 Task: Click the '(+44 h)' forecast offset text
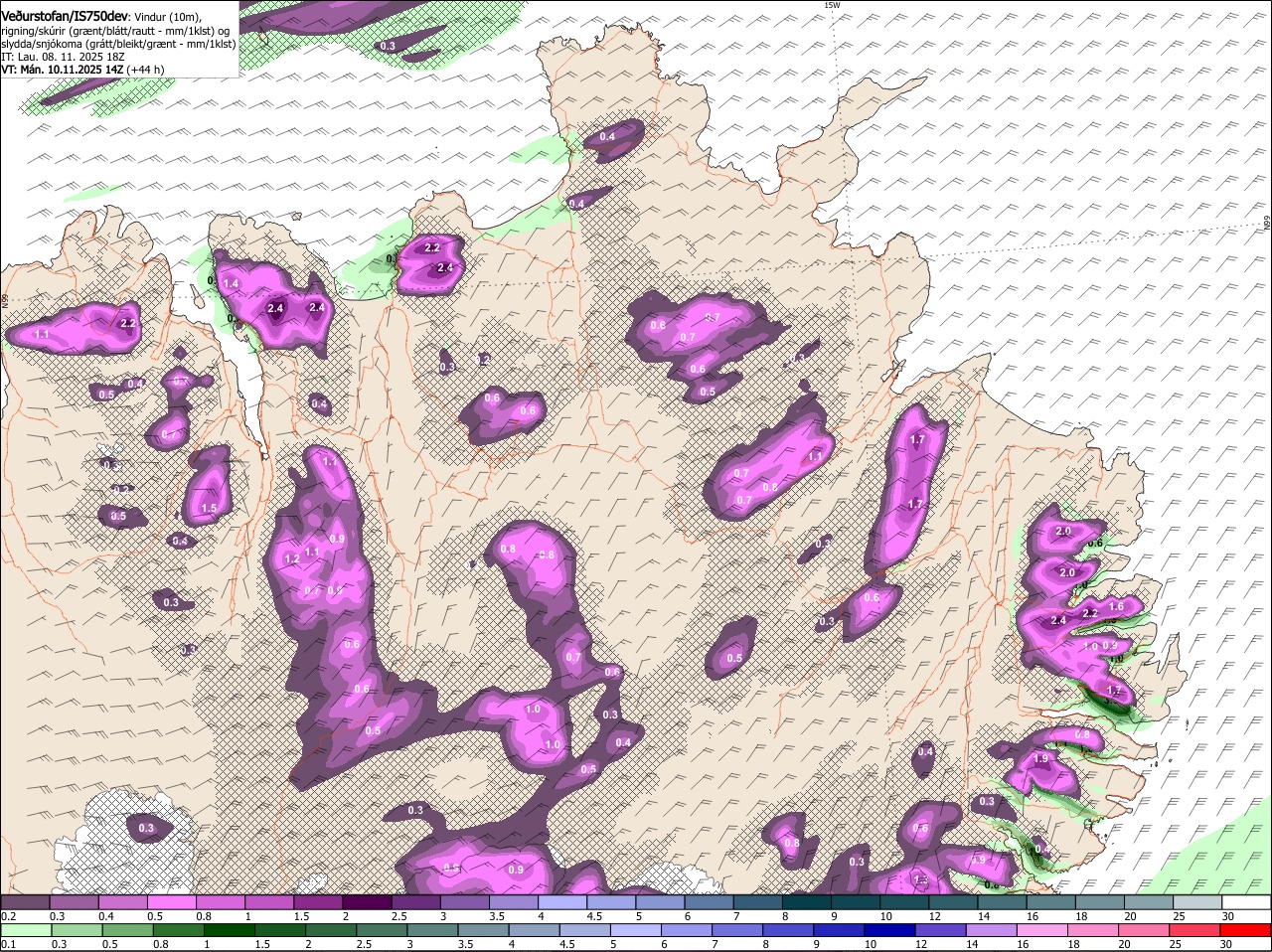tap(146, 70)
